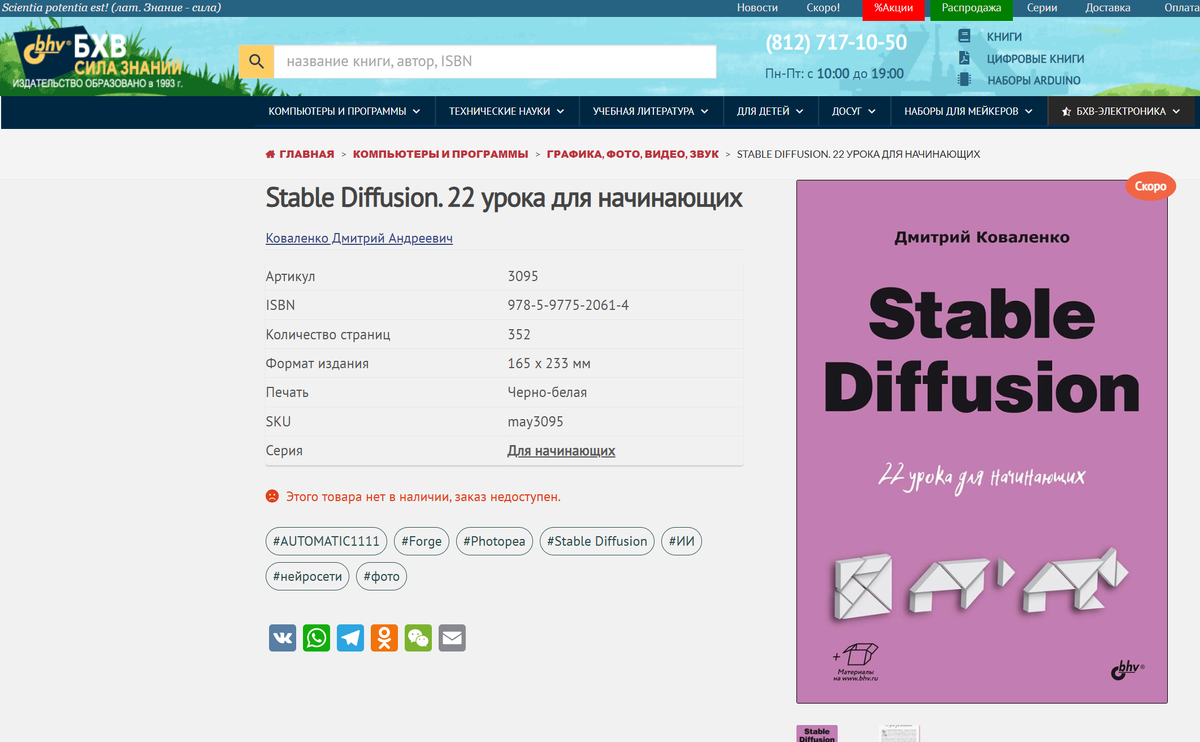The width and height of the screenshot is (1200, 742).
Task: Open the #Photopea tag
Action: pos(494,541)
